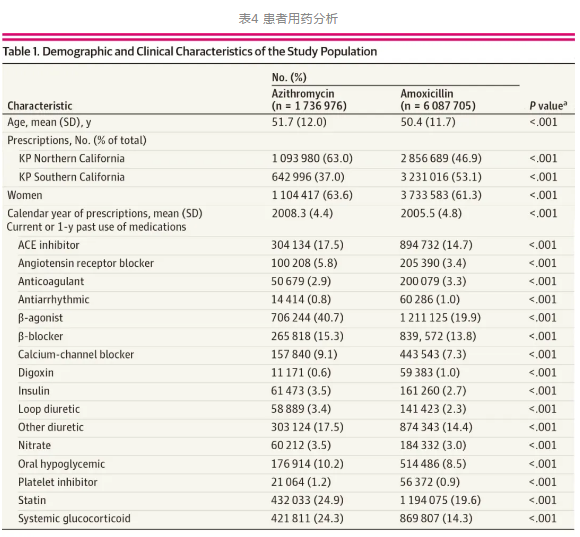The height and width of the screenshot is (537, 580).
Task: Click the Digoxin row label
Action: click(36, 372)
